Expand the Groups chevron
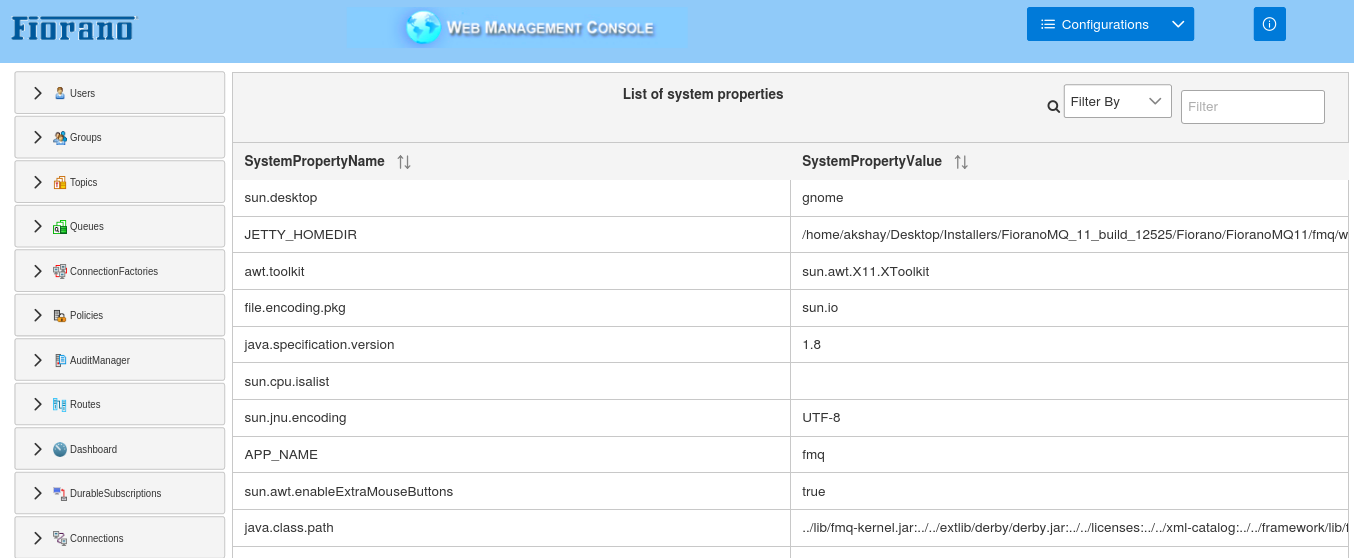The height and width of the screenshot is (558, 1354). (37, 137)
